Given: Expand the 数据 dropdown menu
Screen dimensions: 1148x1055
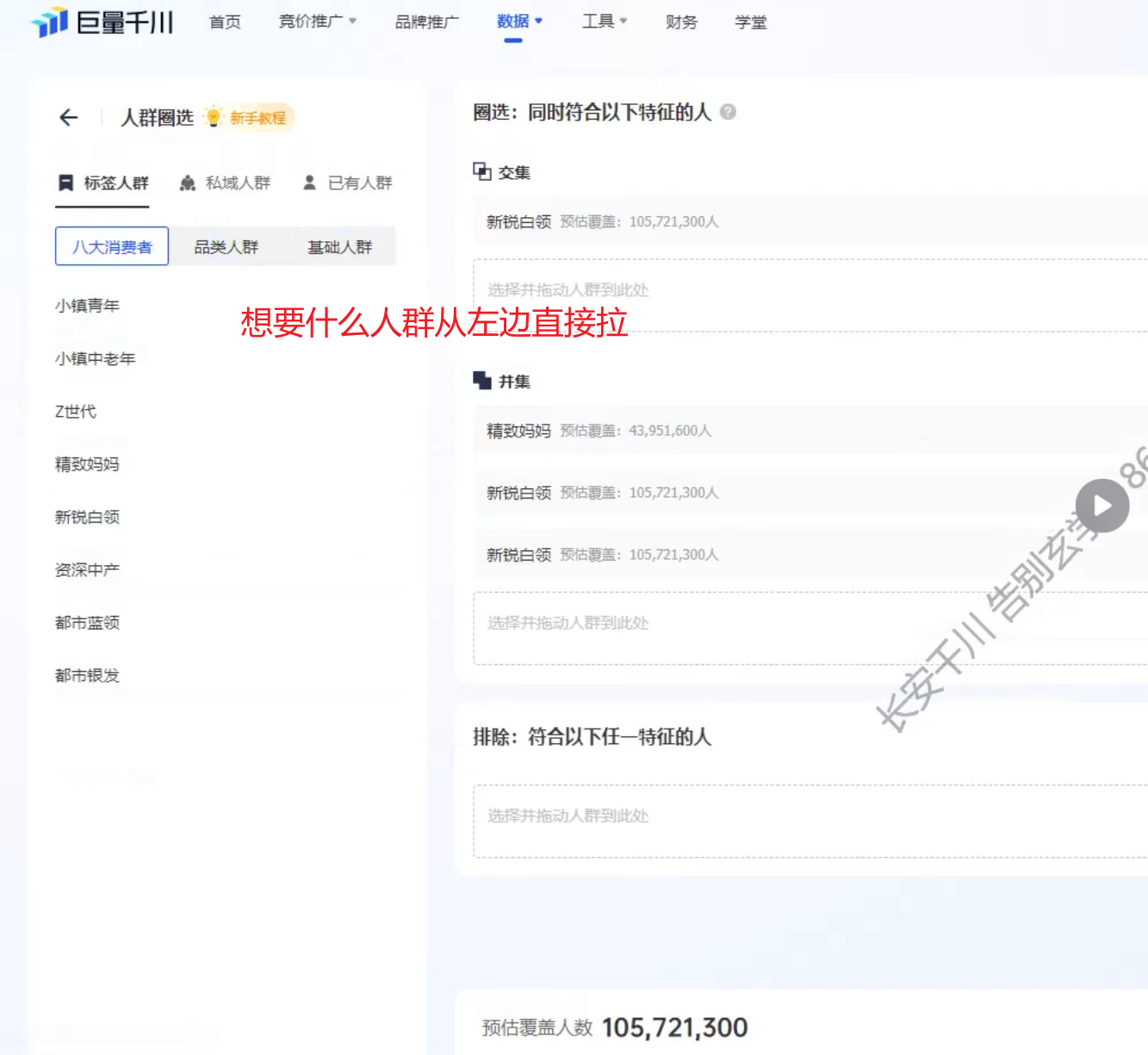Looking at the screenshot, I should 519,22.
